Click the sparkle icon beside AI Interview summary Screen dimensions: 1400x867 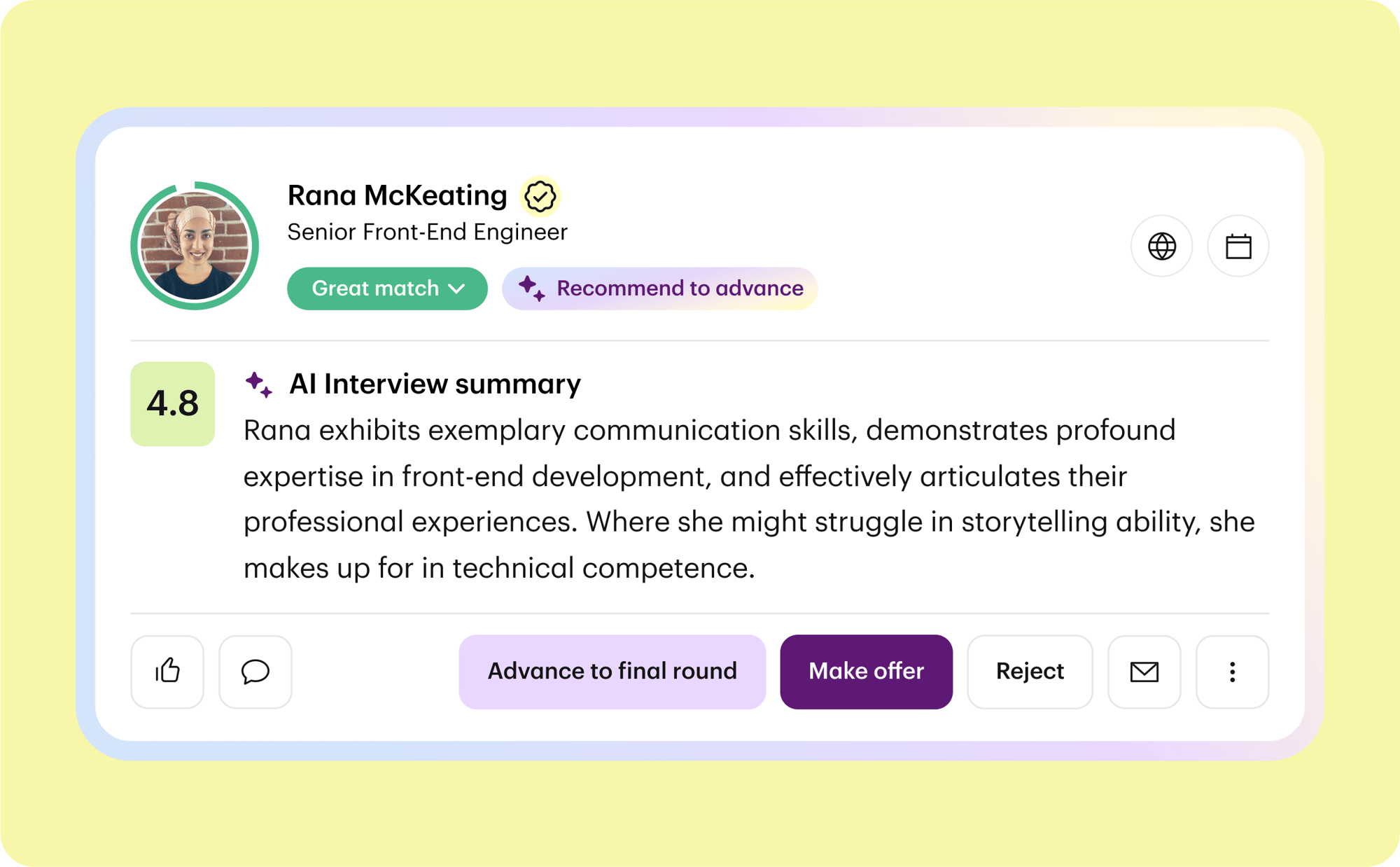[259, 384]
